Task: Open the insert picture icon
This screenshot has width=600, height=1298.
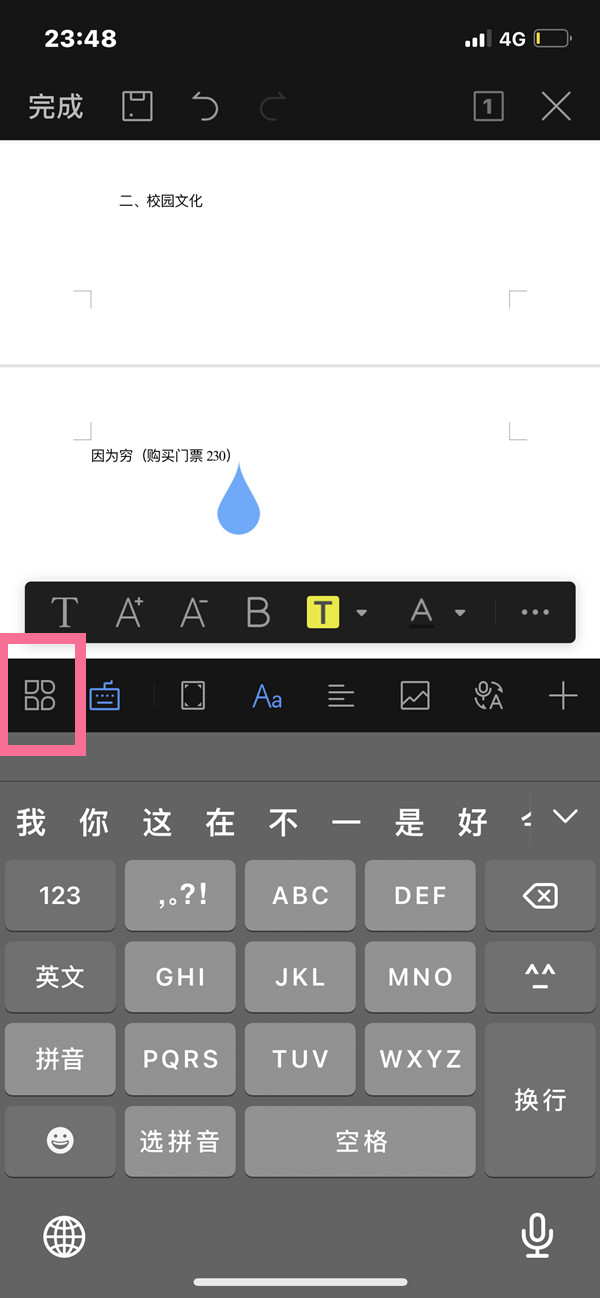Action: pos(415,695)
